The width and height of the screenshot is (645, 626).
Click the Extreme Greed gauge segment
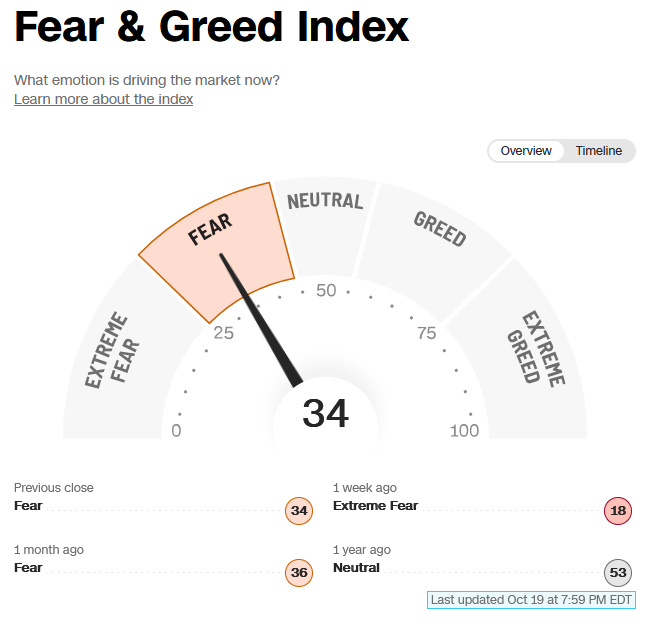[x=531, y=354]
